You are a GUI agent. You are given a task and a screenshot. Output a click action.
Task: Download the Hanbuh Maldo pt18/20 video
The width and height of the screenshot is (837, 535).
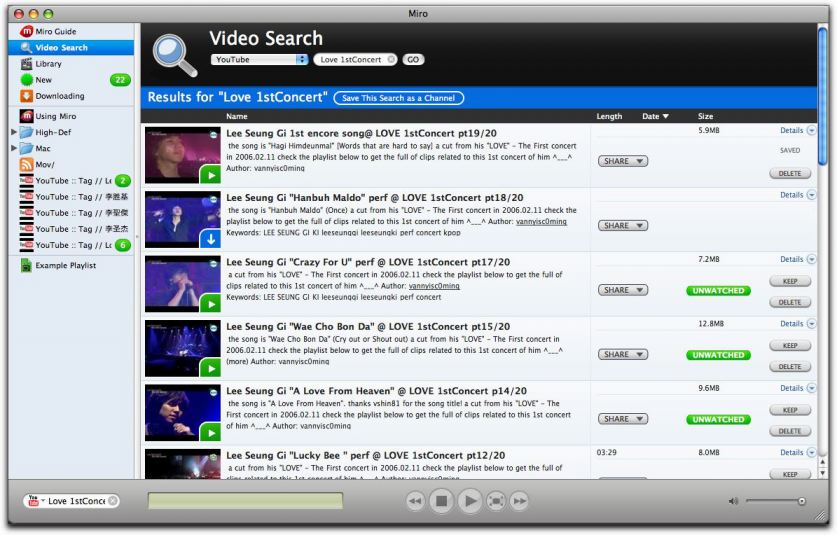[x=210, y=239]
